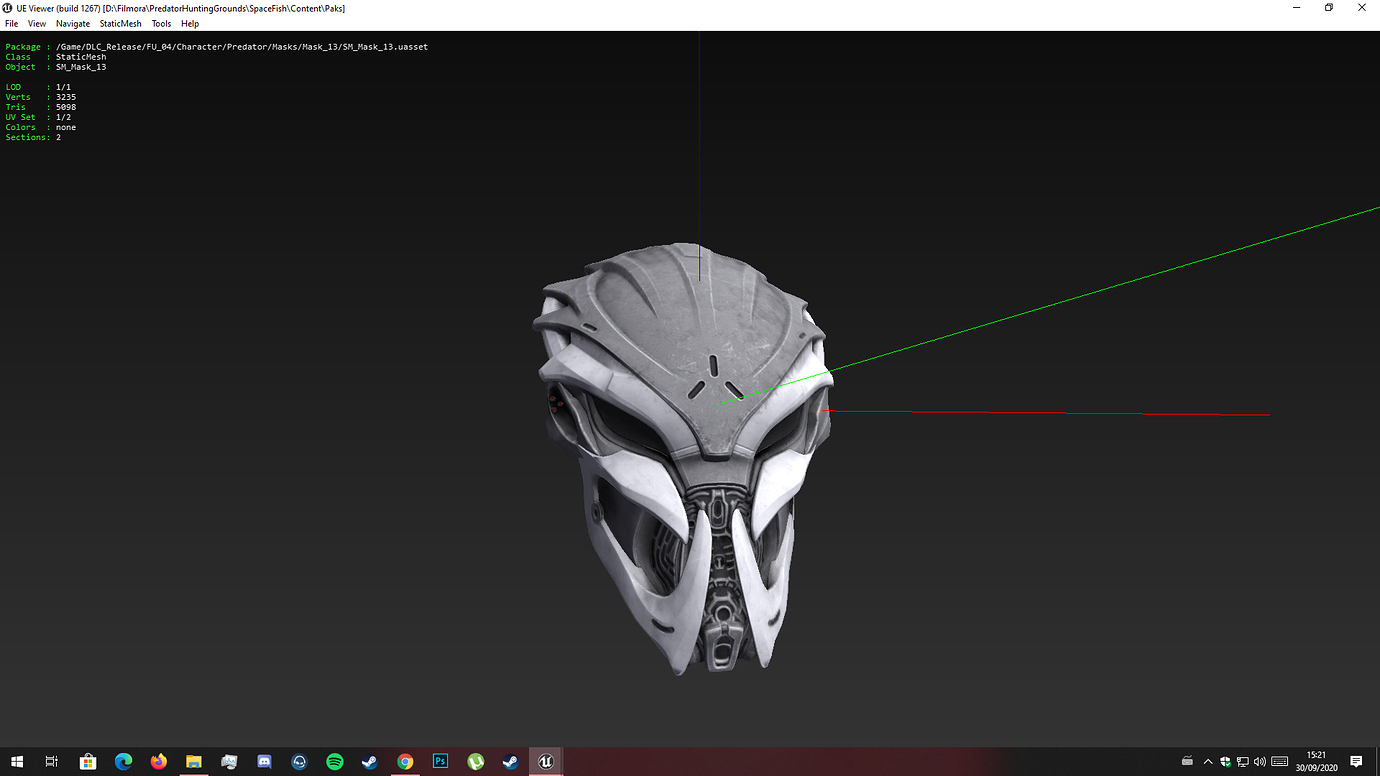Viewport: 1380px width, 776px height.
Task: Open the 15:21 clock and calendar
Action: 1316,761
